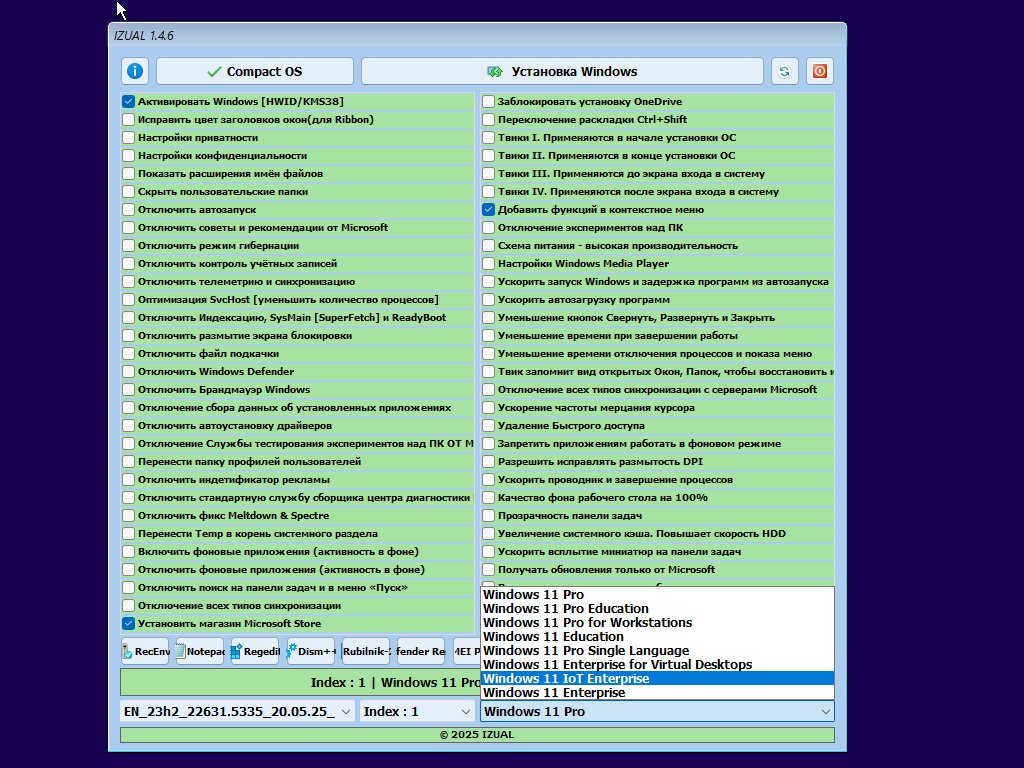Screen dimensions: 1024x768
Task: Check Ускорение частоты мерцания курсора
Action: tap(488, 408)
